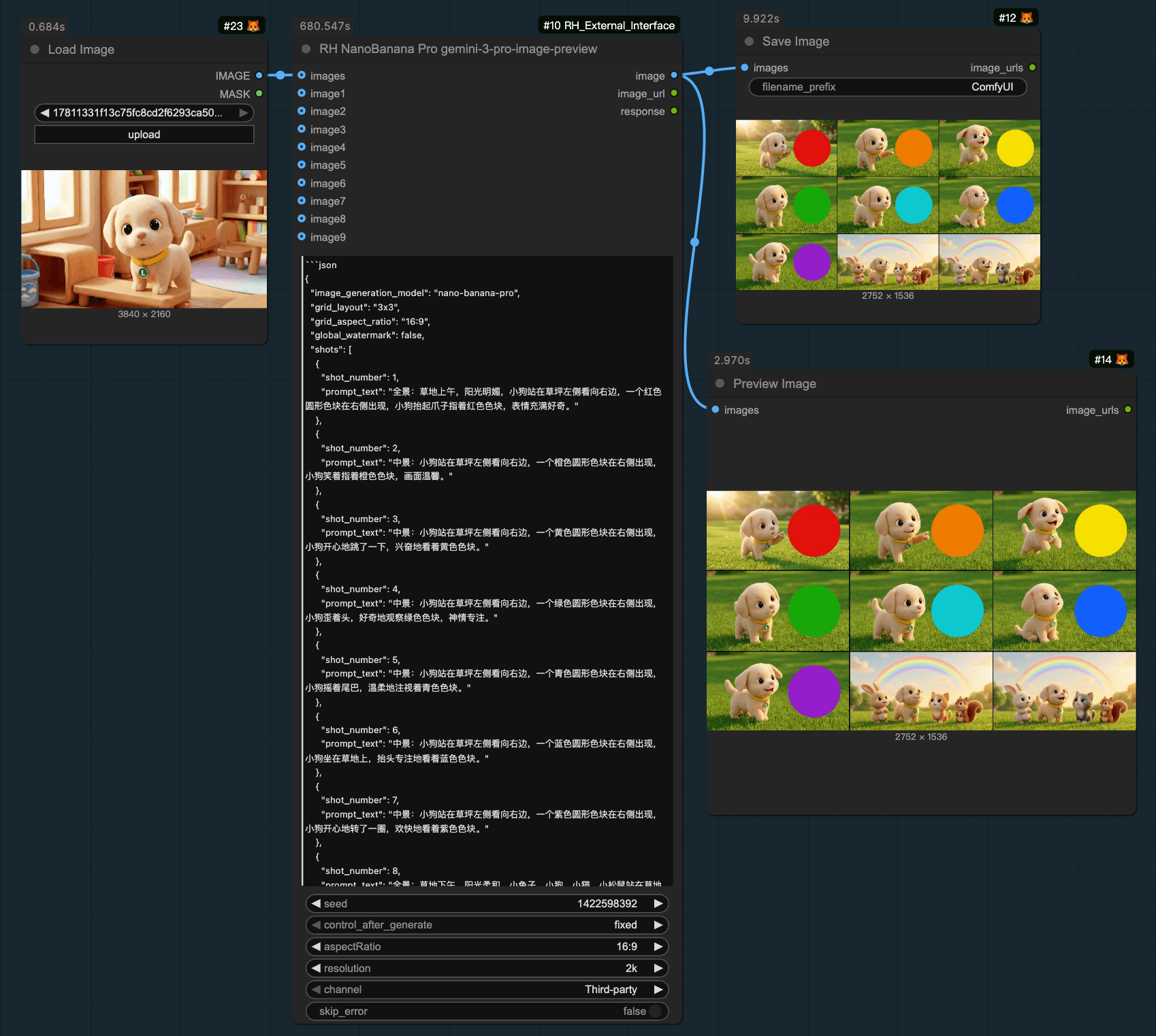Click the 2752 × 1536 label under Preview Image
Viewport: 1156px width, 1036px height.
click(x=921, y=737)
